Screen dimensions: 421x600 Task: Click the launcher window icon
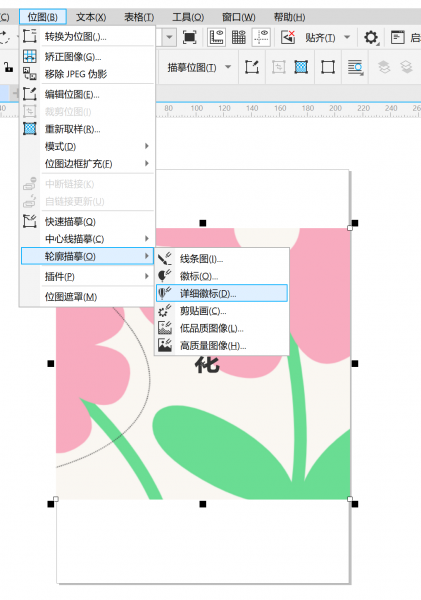(398, 37)
